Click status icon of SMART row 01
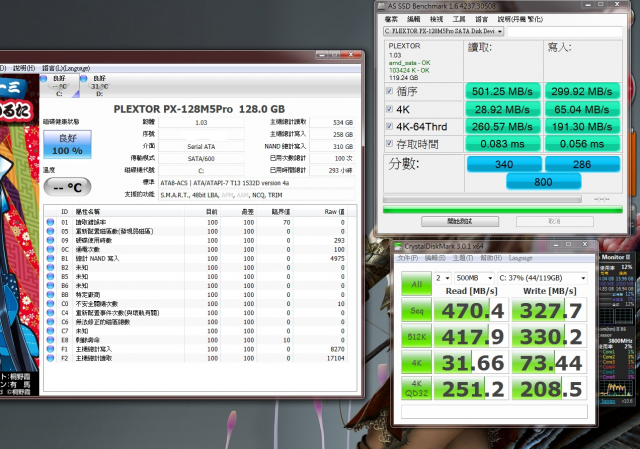640x449 pixels. tap(51, 222)
